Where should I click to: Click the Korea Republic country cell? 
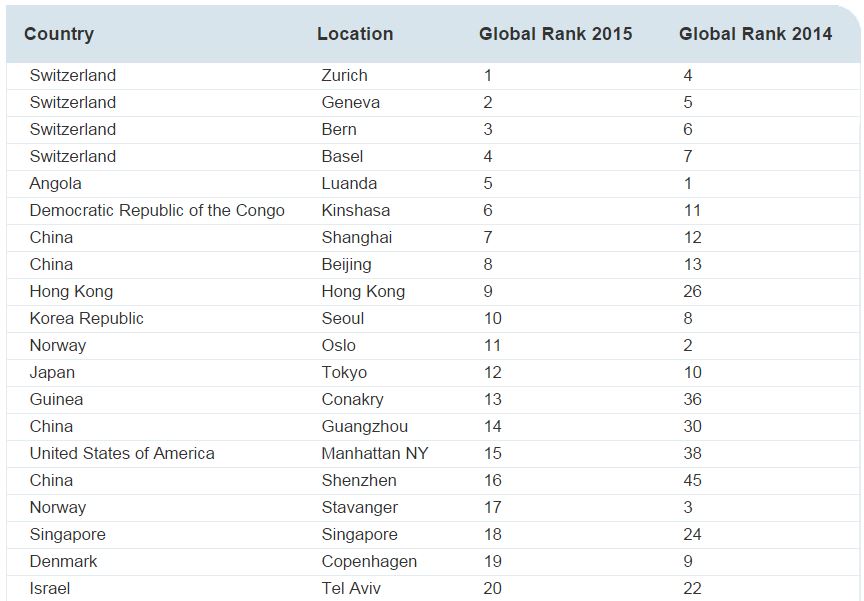[x=87, y=318]
